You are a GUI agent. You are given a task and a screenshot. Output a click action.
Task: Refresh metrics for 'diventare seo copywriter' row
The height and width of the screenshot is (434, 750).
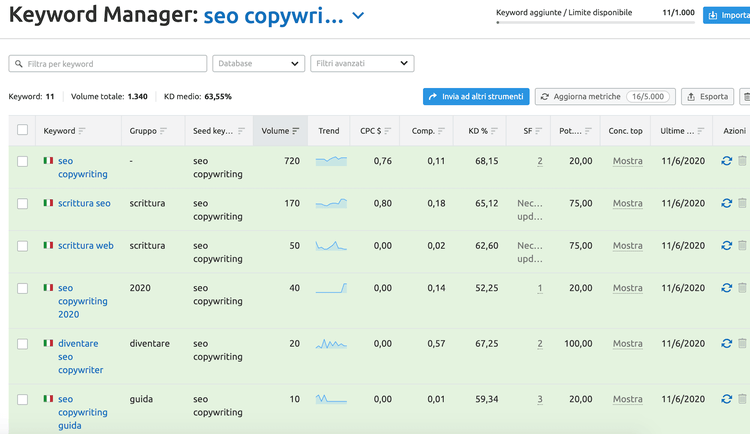coord(727,343)
